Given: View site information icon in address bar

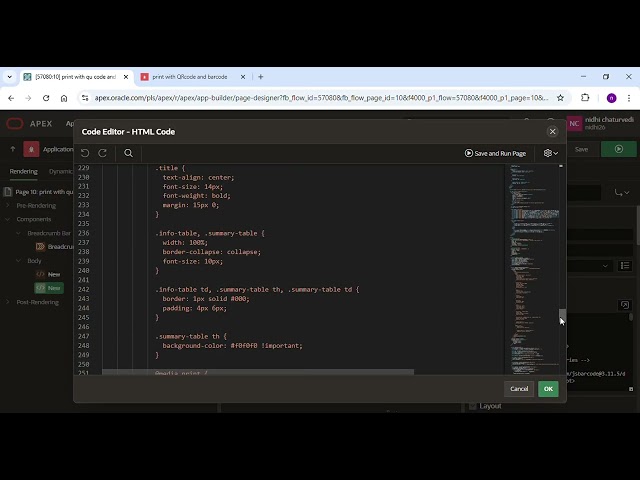Looking at the screenshot, I should pyautogui.click(x=84, y=98).
